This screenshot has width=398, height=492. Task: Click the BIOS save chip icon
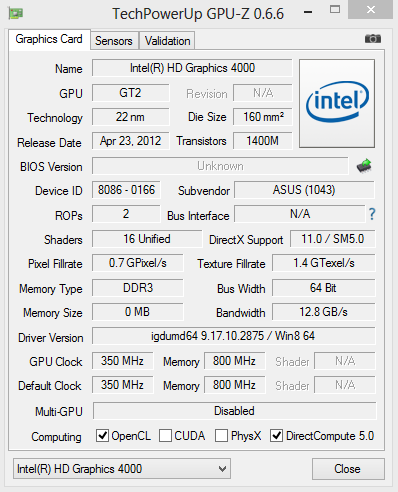(x=364, y=166)
